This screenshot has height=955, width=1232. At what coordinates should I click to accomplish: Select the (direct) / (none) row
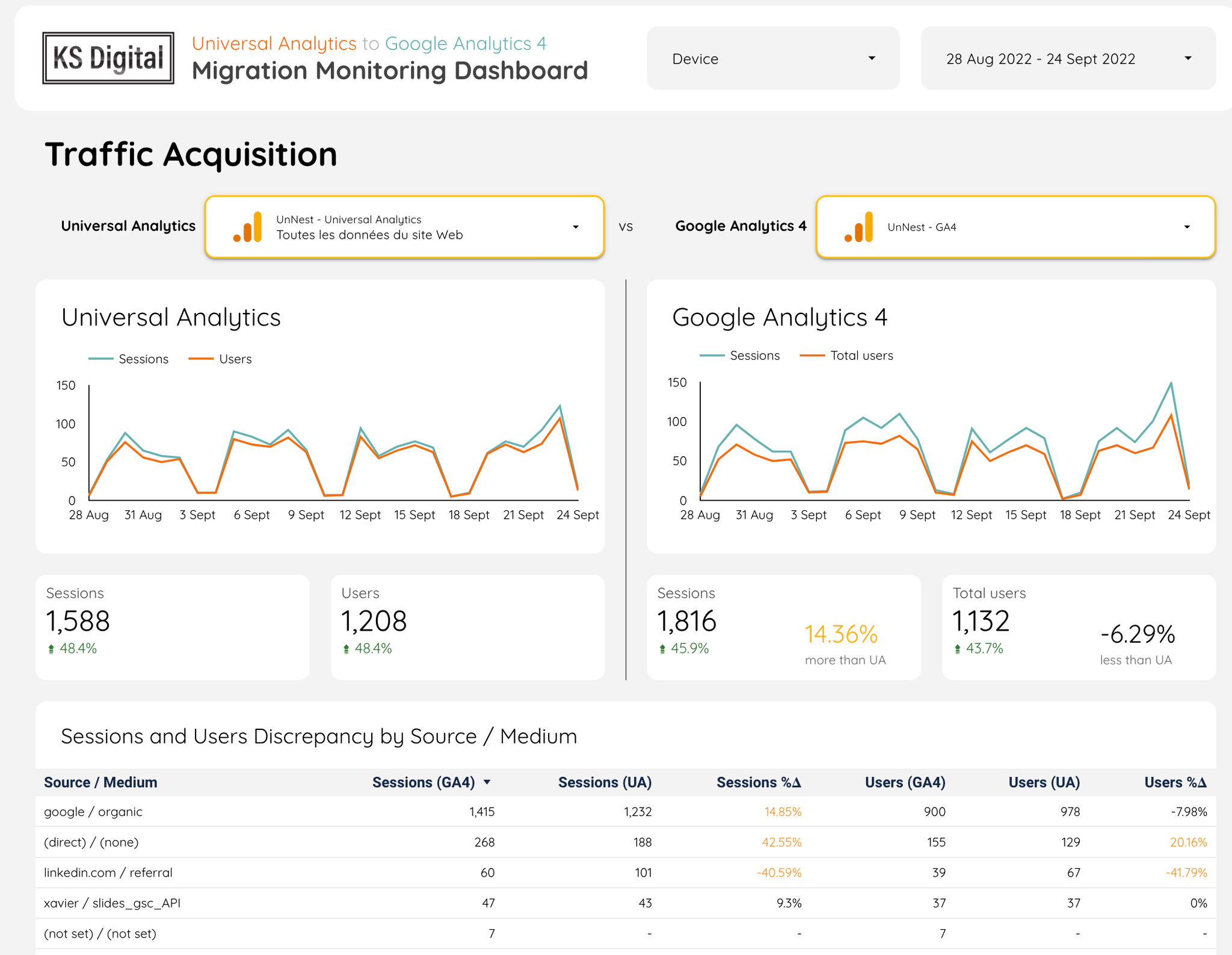coord(626,842)
